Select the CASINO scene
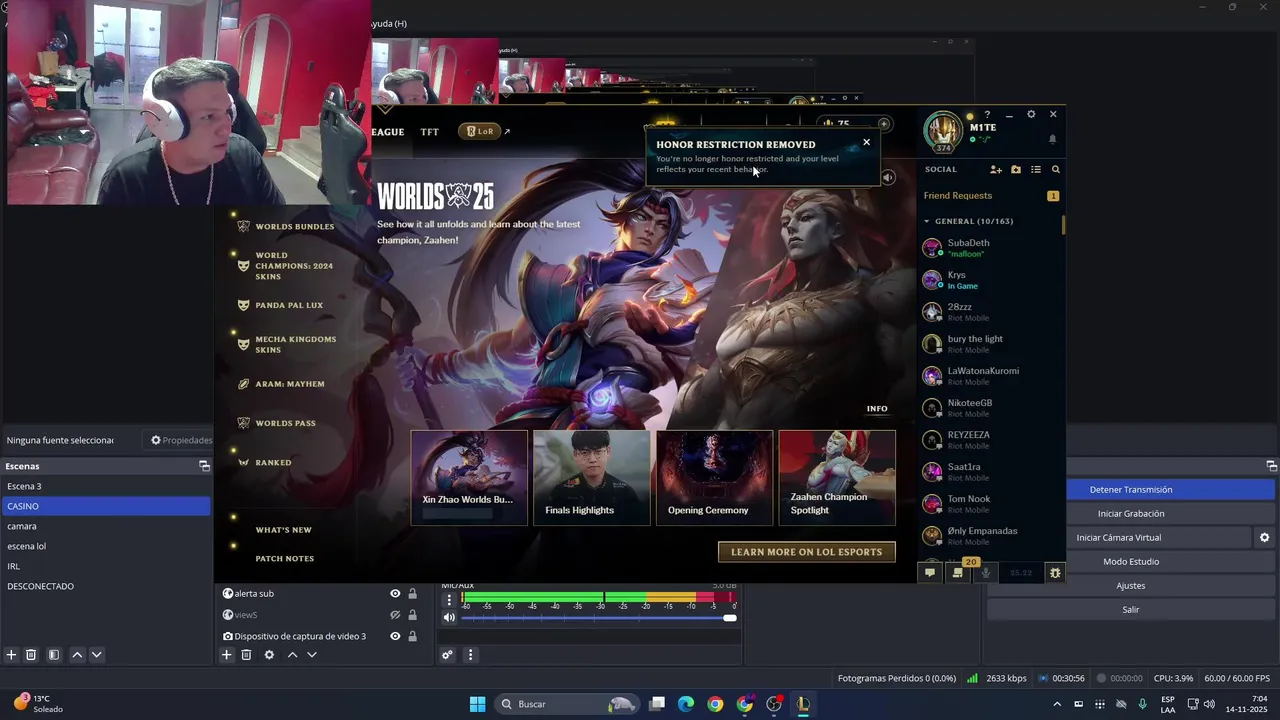 click(x=106, y=506)
